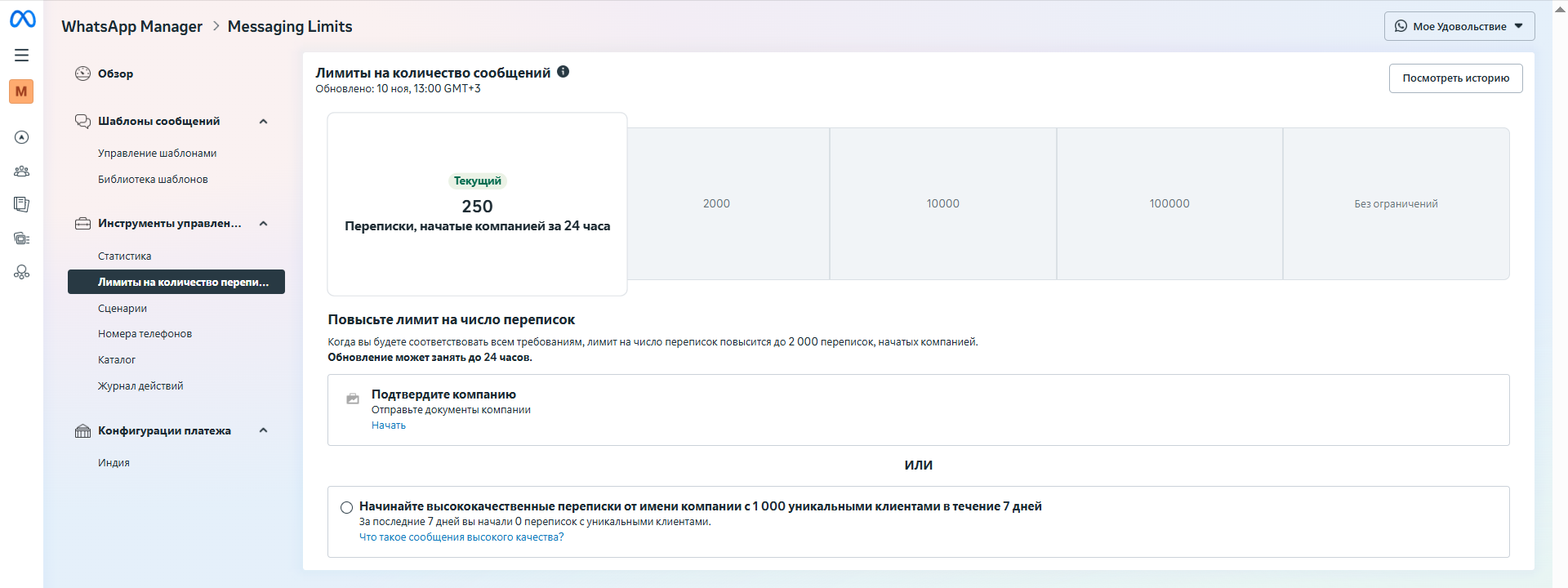Click the people group icon in left rail
The height and width of the screenshot is (588, 1568).
click(22, 171)
